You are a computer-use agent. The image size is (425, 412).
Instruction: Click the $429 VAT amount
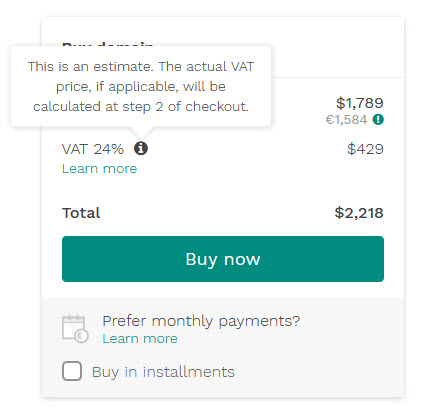(365, 149)
